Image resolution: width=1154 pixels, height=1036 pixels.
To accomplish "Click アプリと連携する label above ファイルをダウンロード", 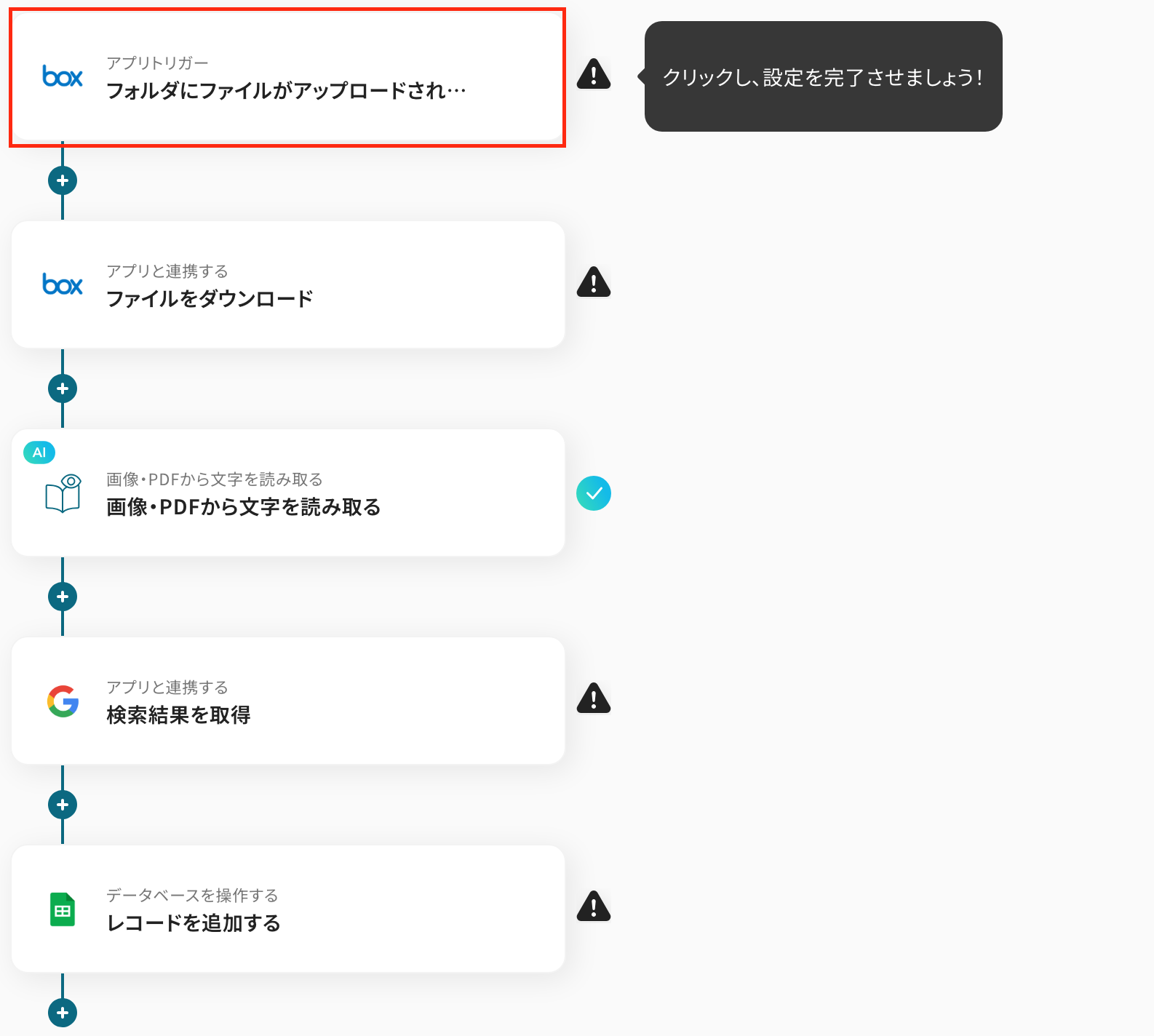I will pyautogui.click(x=167, y=271).
